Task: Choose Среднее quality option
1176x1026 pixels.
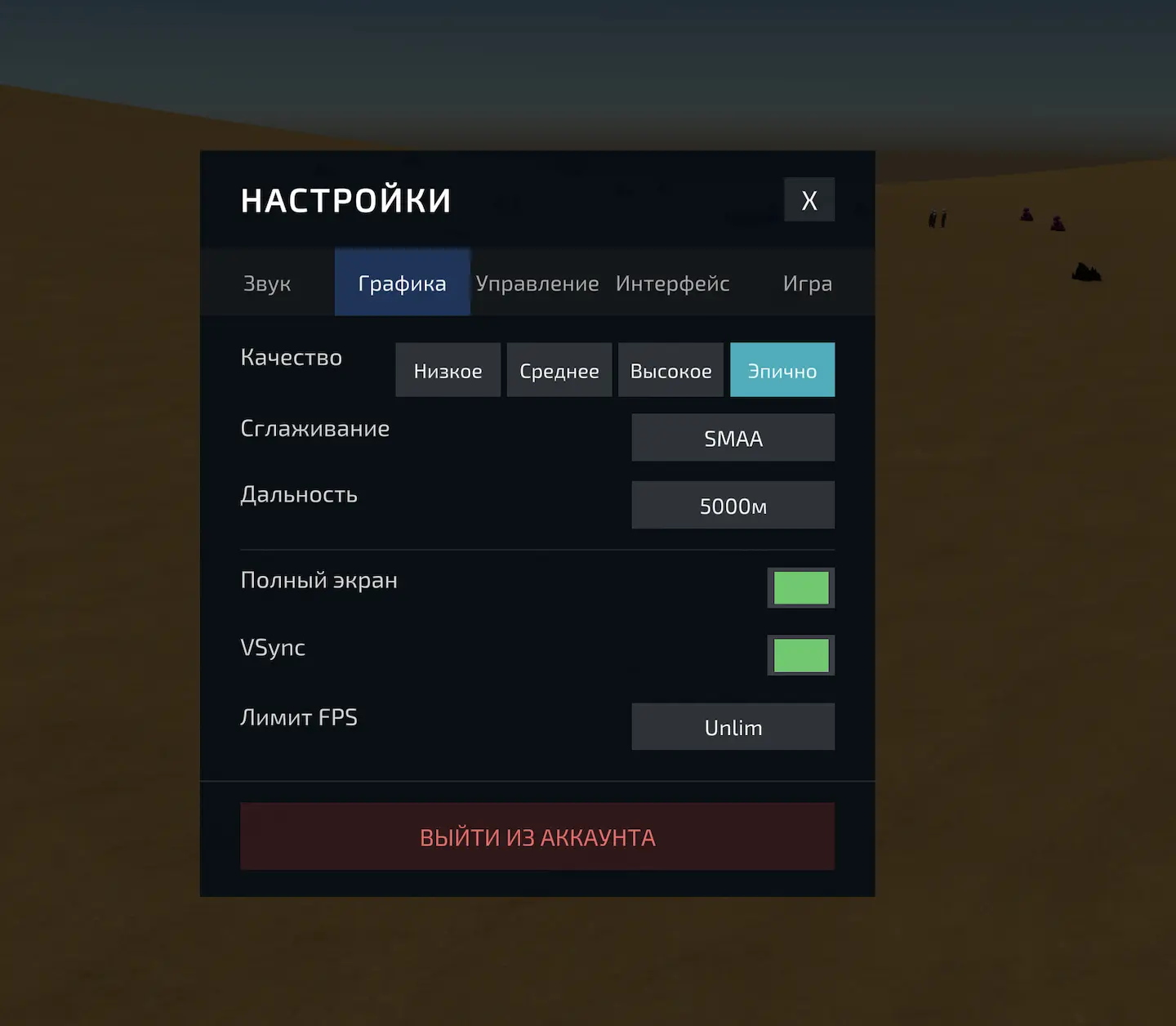Action: point(559,370)
